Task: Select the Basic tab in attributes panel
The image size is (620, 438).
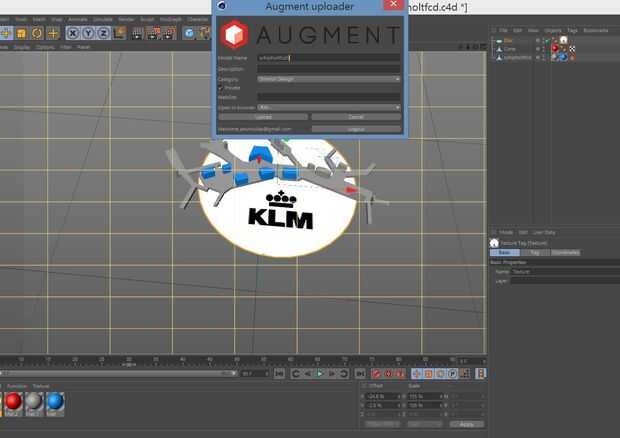Action: point(505,253)
